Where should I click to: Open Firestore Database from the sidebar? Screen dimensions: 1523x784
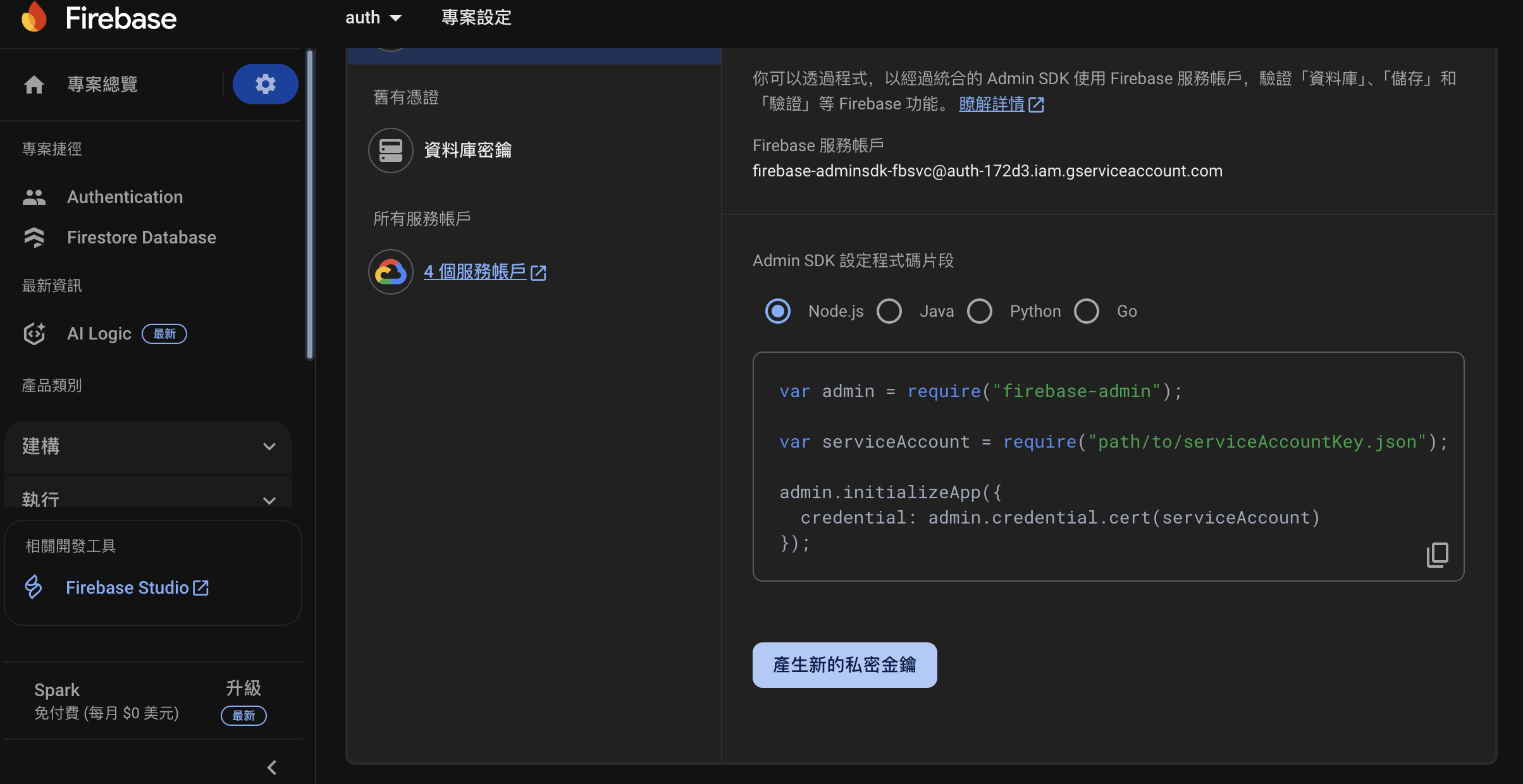pyautogui.click(x=142, y=237)
